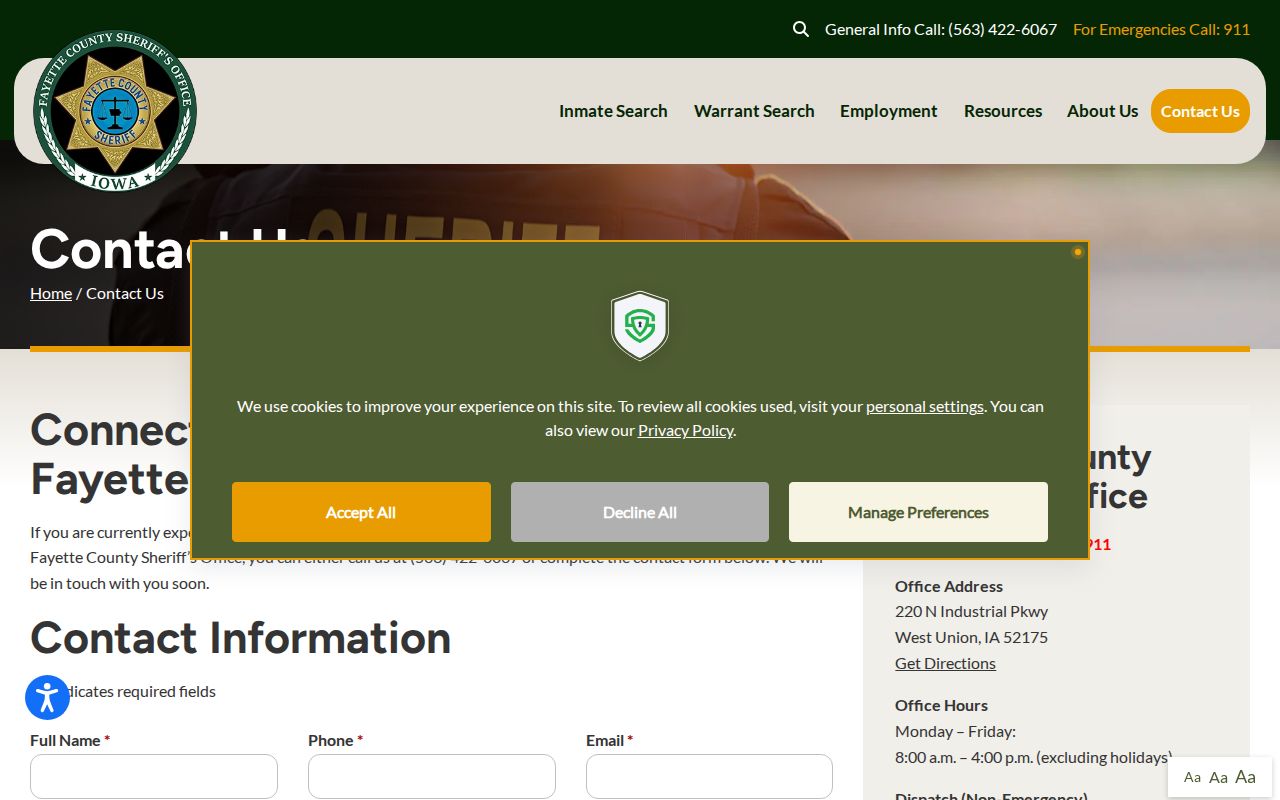Accept all cookies
This screenshot has width=1280, height=800.
361,512
